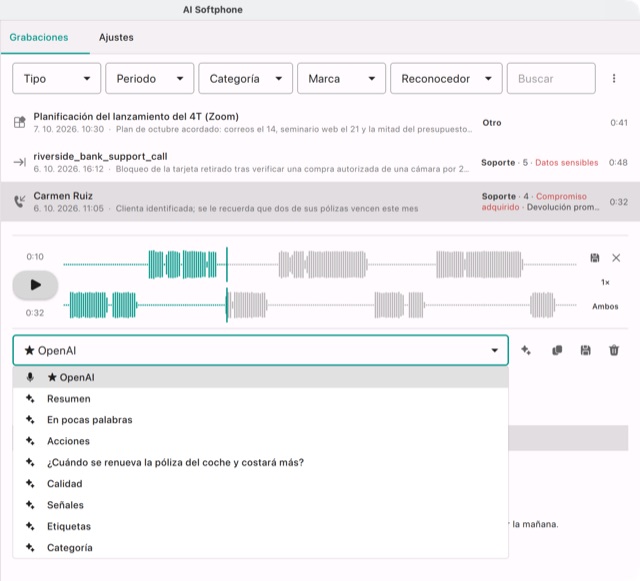Screen dimensions: 640x581
Task: Toggle the Ambos channel selector
Action: click(x=605, y=306)
